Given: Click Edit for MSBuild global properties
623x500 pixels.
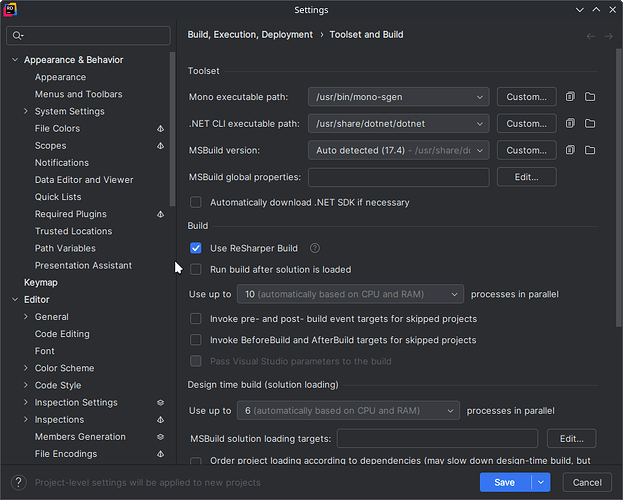Looking at the screenshot, I should point(526,177).
